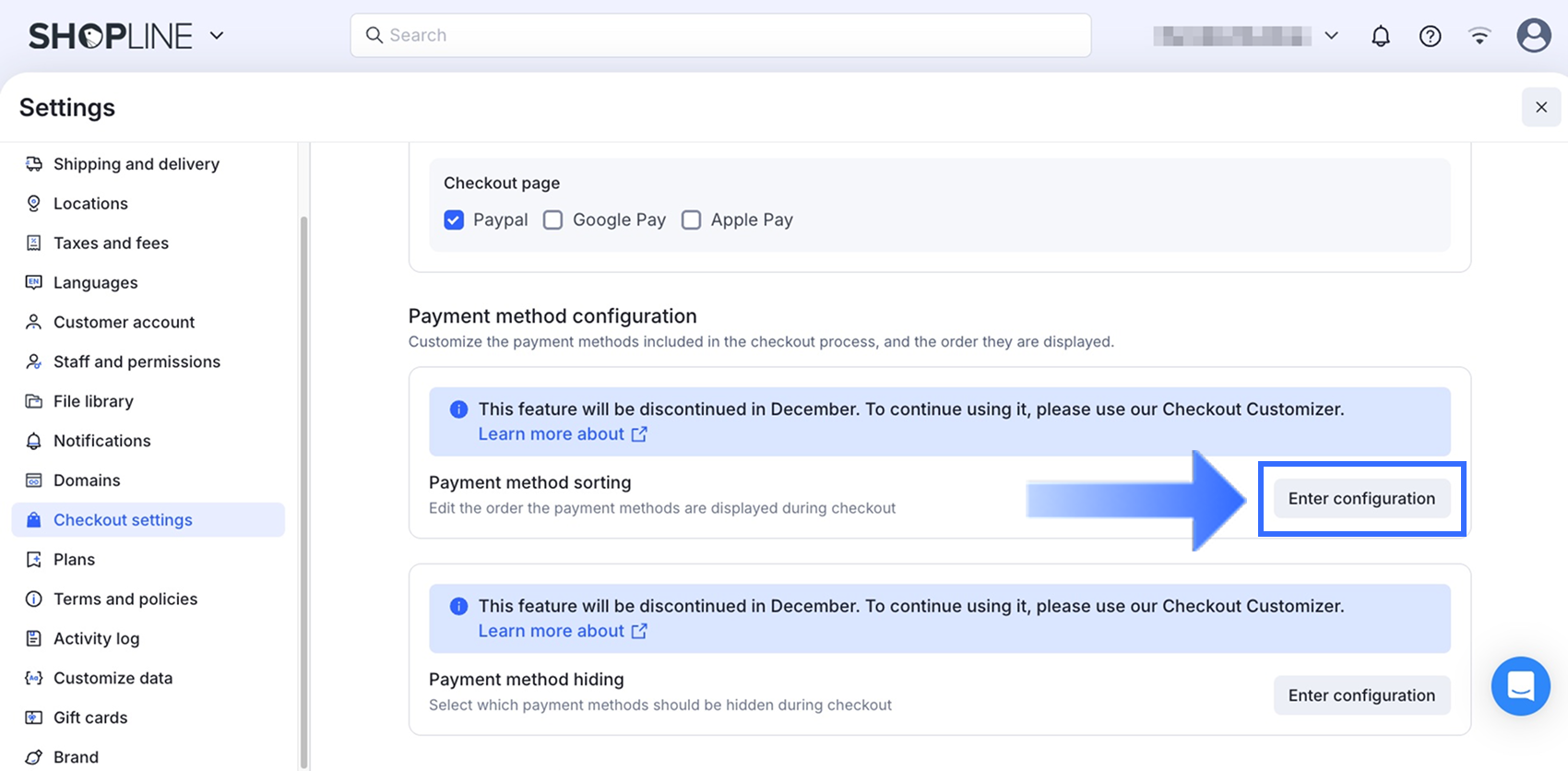Enter configuration for payment method hiding
Viewport: 1568px width, 771px height.
(1361, 695)
